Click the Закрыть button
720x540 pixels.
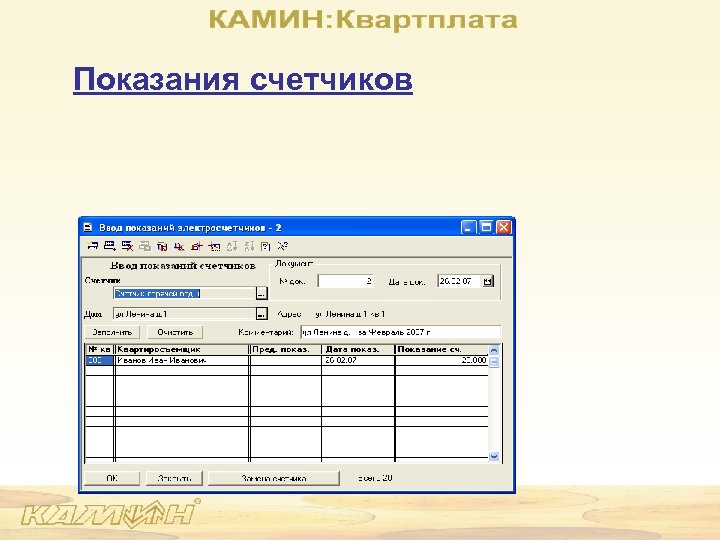174,478
